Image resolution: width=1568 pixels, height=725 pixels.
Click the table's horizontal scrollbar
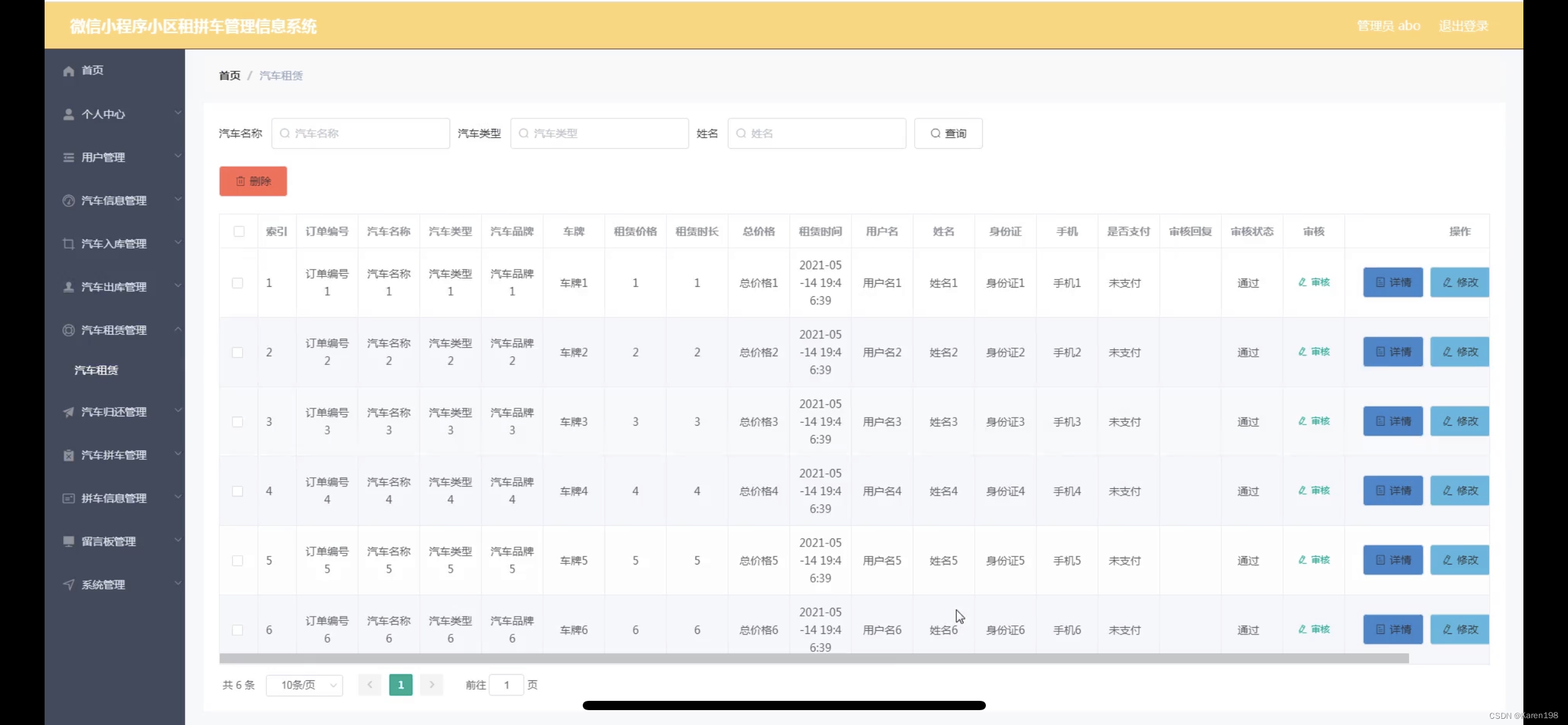tap(814, 658)
